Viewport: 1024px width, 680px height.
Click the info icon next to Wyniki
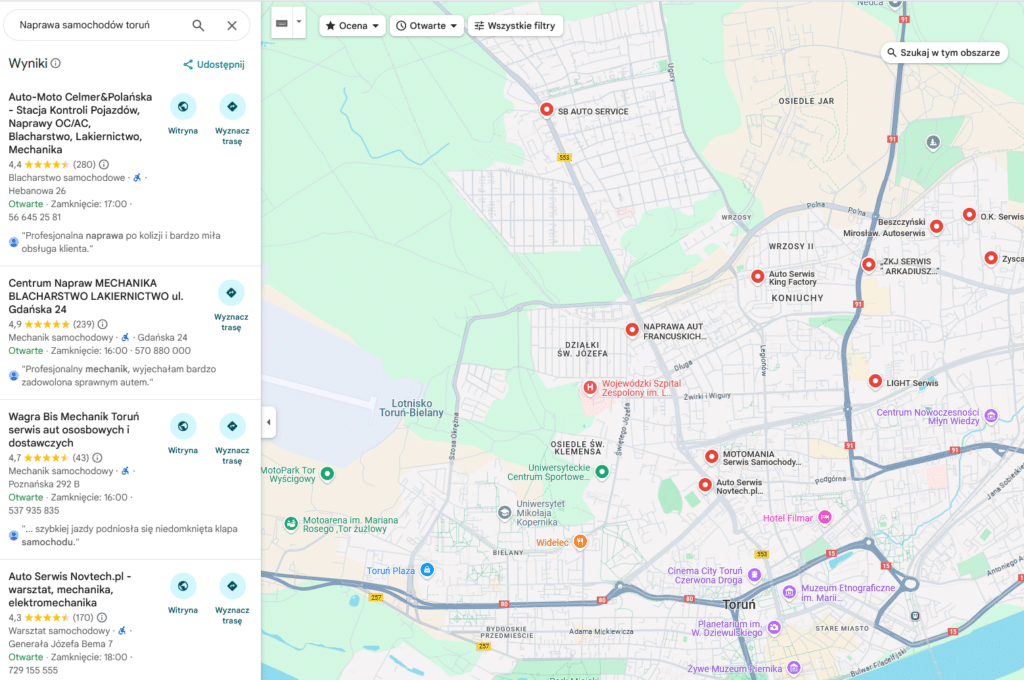[56, 63]
